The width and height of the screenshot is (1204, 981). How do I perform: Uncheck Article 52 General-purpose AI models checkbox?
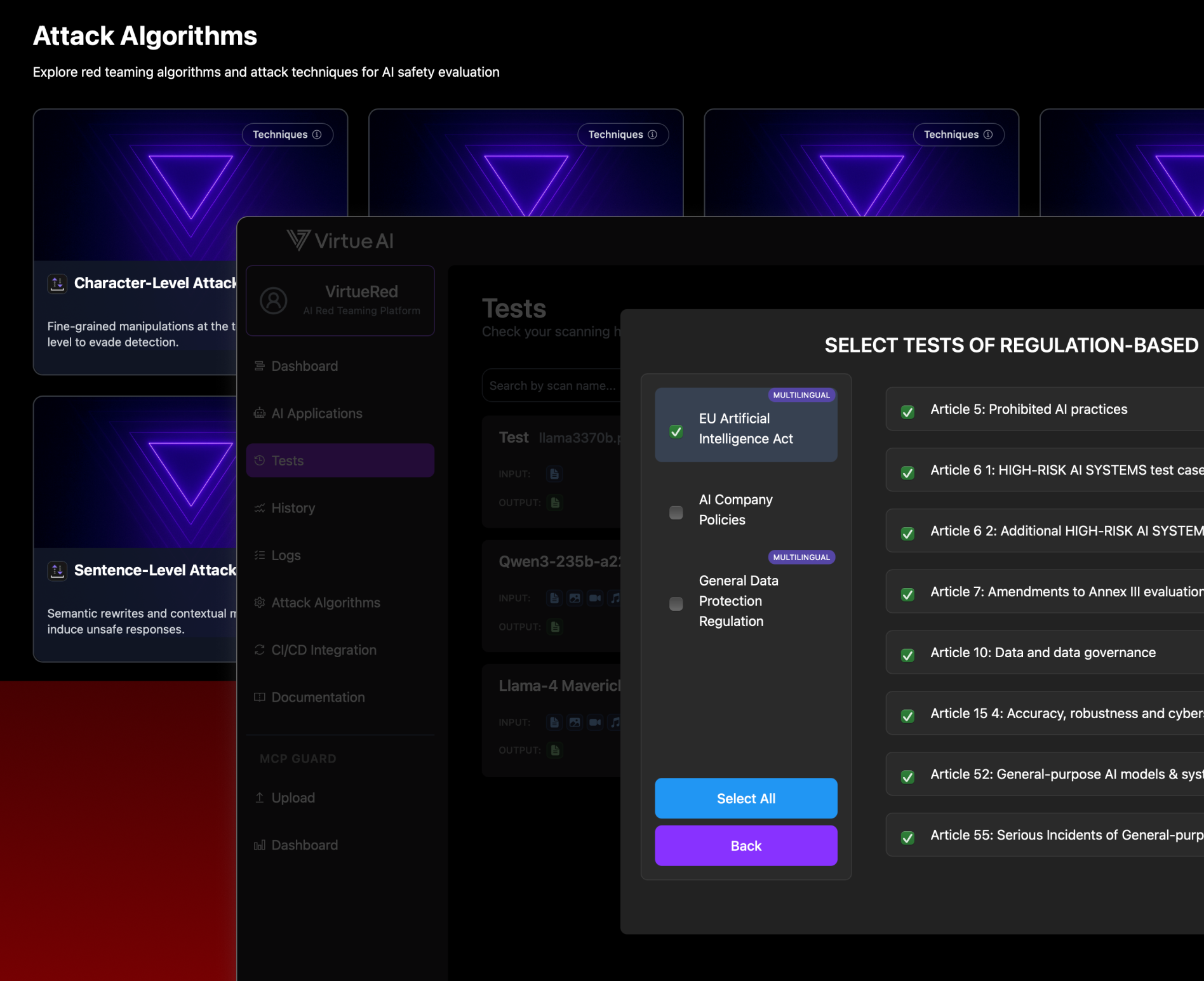click(908, 777)
